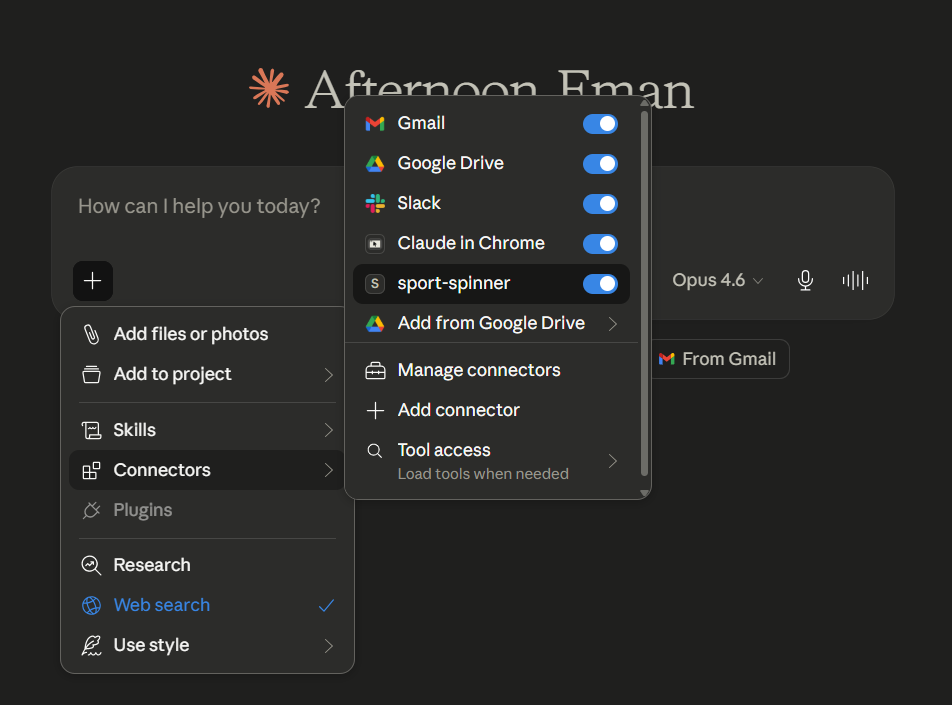Click the Google Drive logo icon
This screenshot has width=952, height=705.
(375, 163)
